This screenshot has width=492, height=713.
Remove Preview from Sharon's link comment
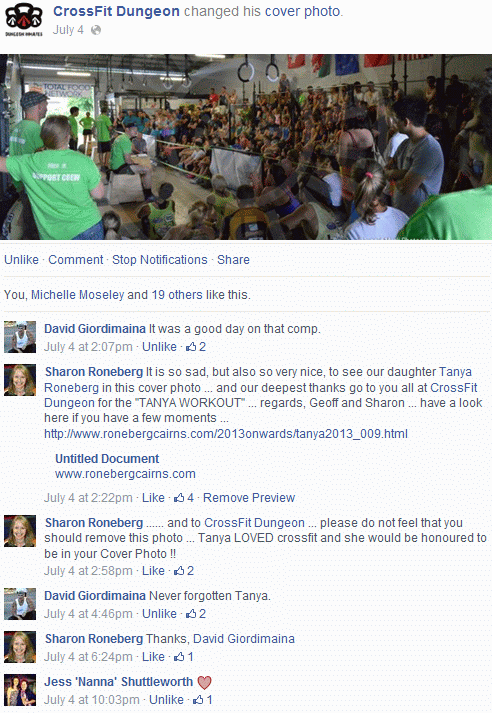pos(249,498)
